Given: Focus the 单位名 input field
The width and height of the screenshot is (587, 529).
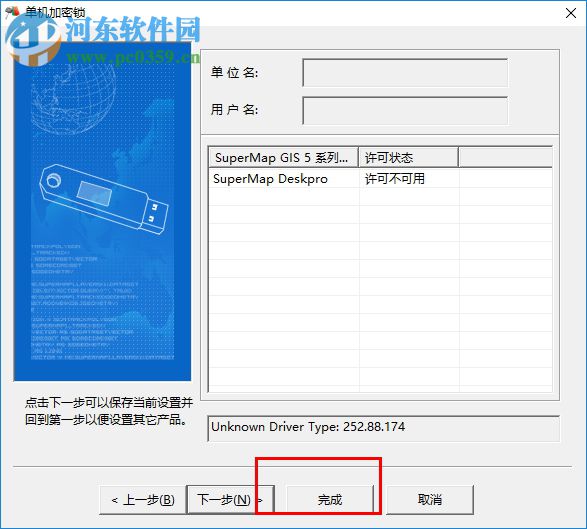Looking at the screenshot, I should 405,73.
